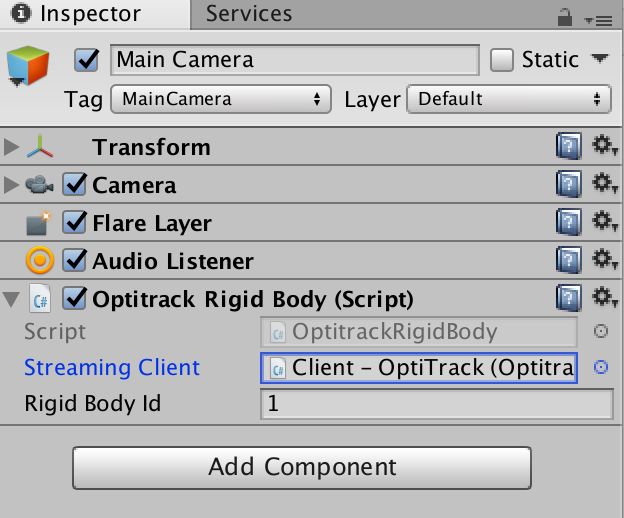Pick object for Streaming Client field

(601, 367)
